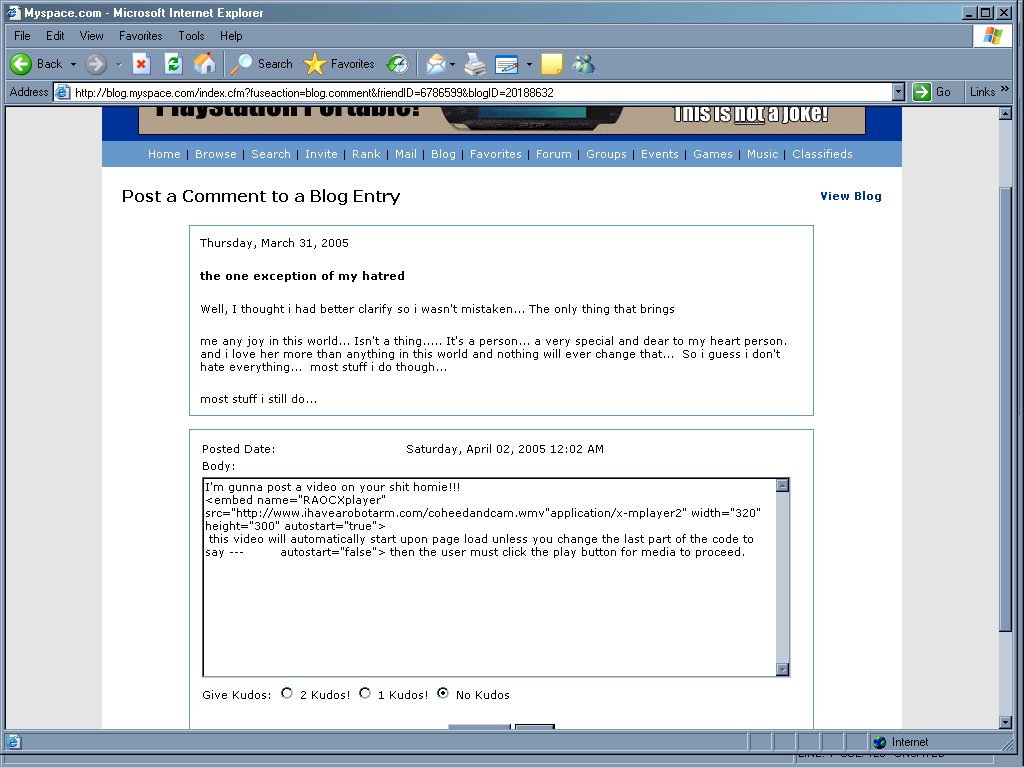Viewport: 1024px width, 768px height.
Task: Open the Favorites star button
Action: 339,64
